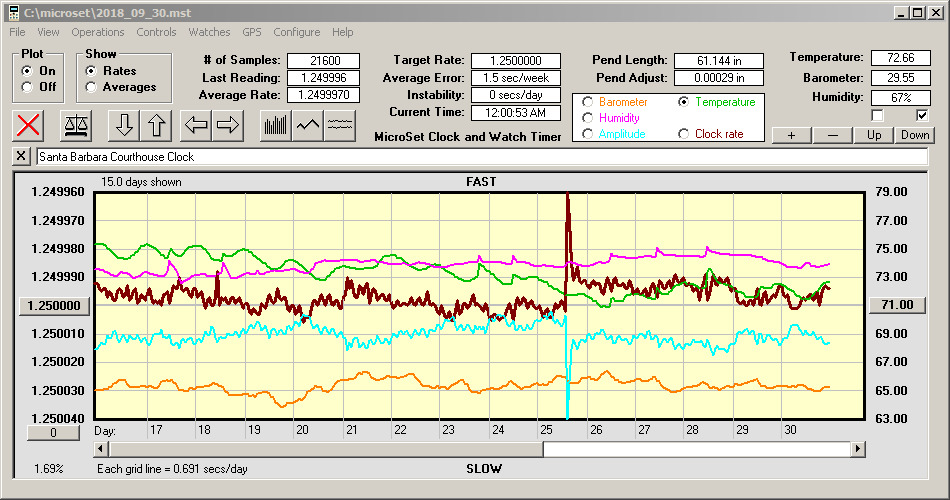Click the 71.00 right axis button
Viewport: 950px width, 500px height.
tap(897, 305)
